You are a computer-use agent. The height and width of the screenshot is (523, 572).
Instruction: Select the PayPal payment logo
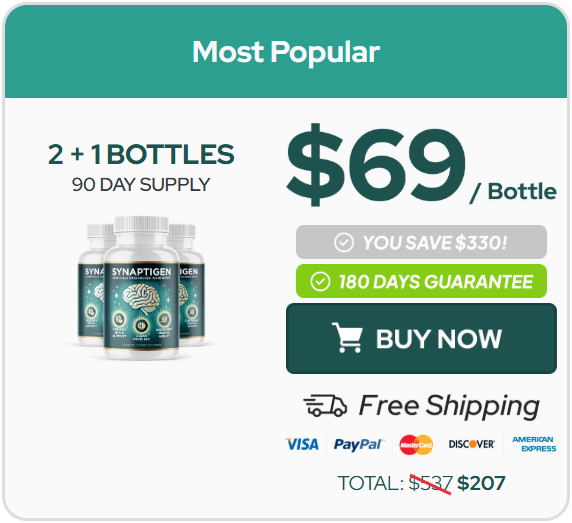click(x=358, y=445)
